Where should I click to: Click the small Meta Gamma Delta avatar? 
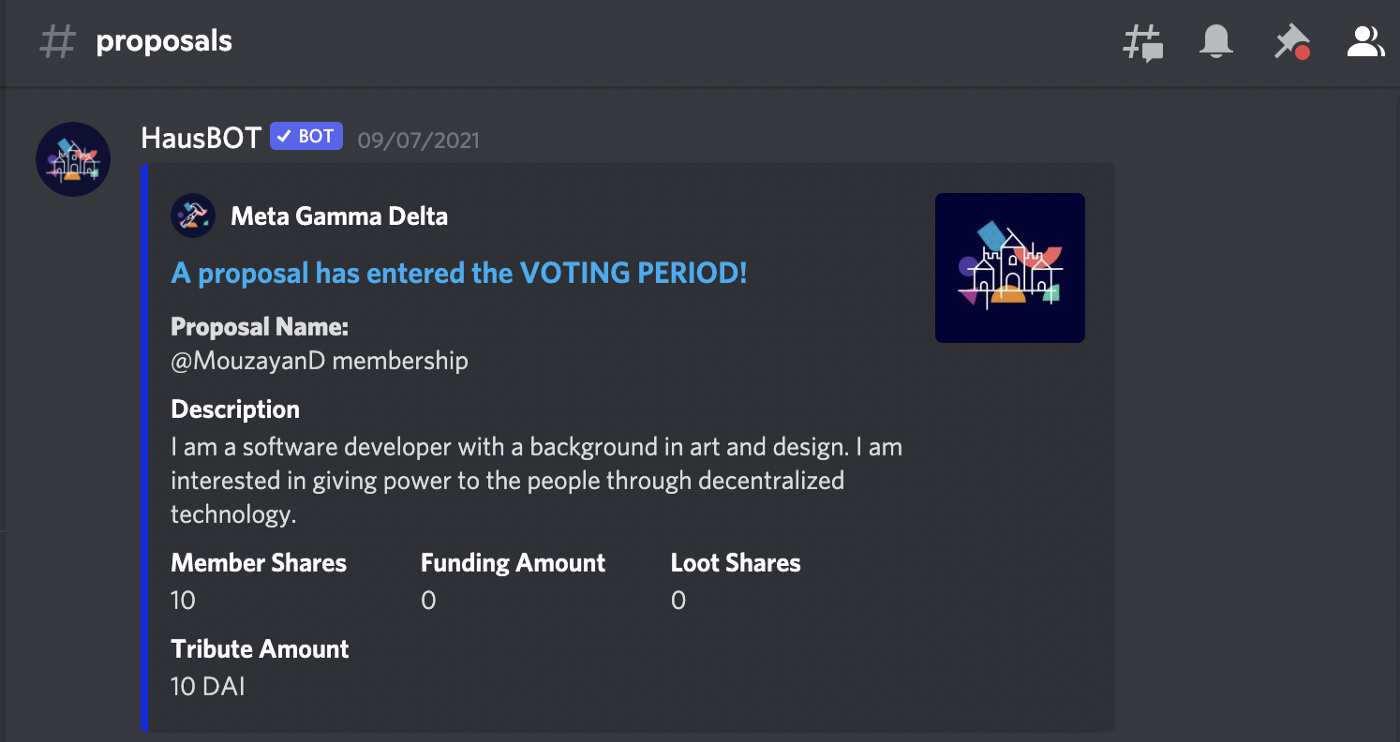tap(193, 215)
